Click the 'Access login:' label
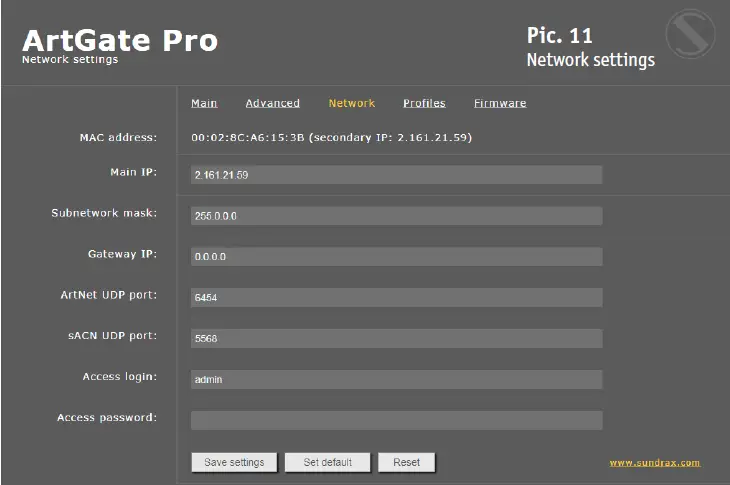 pos(120,377)
